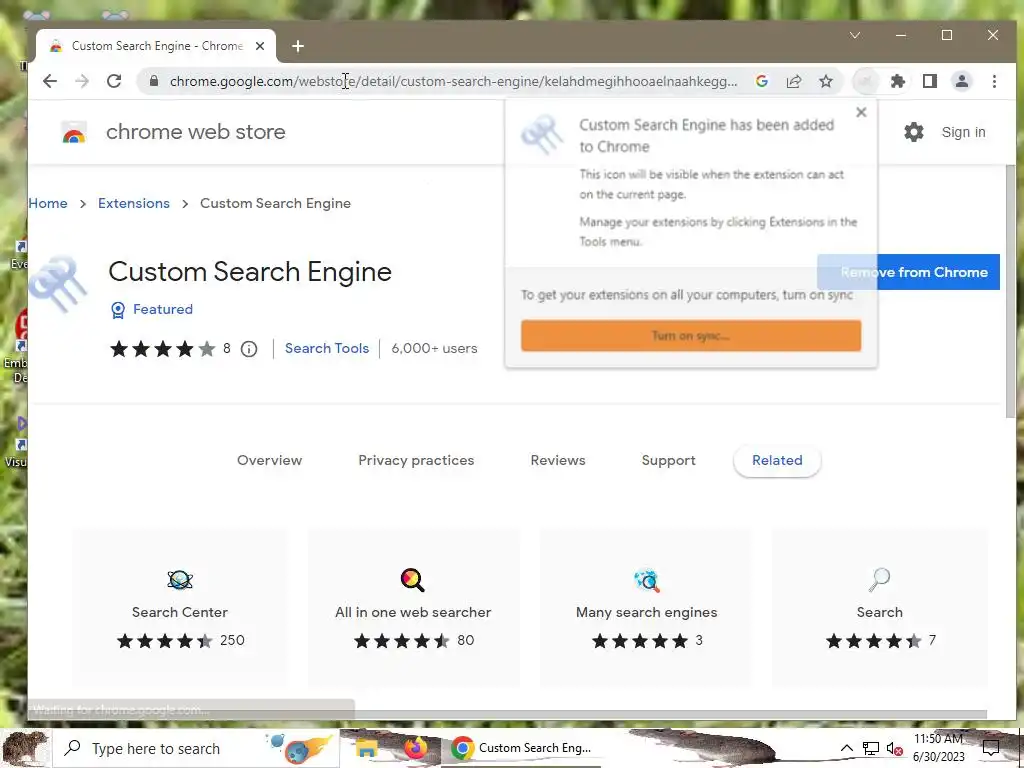Screen dimensions: 1024x768
Task: Switch to the Support tab
Action: click(x=668, y=460)
